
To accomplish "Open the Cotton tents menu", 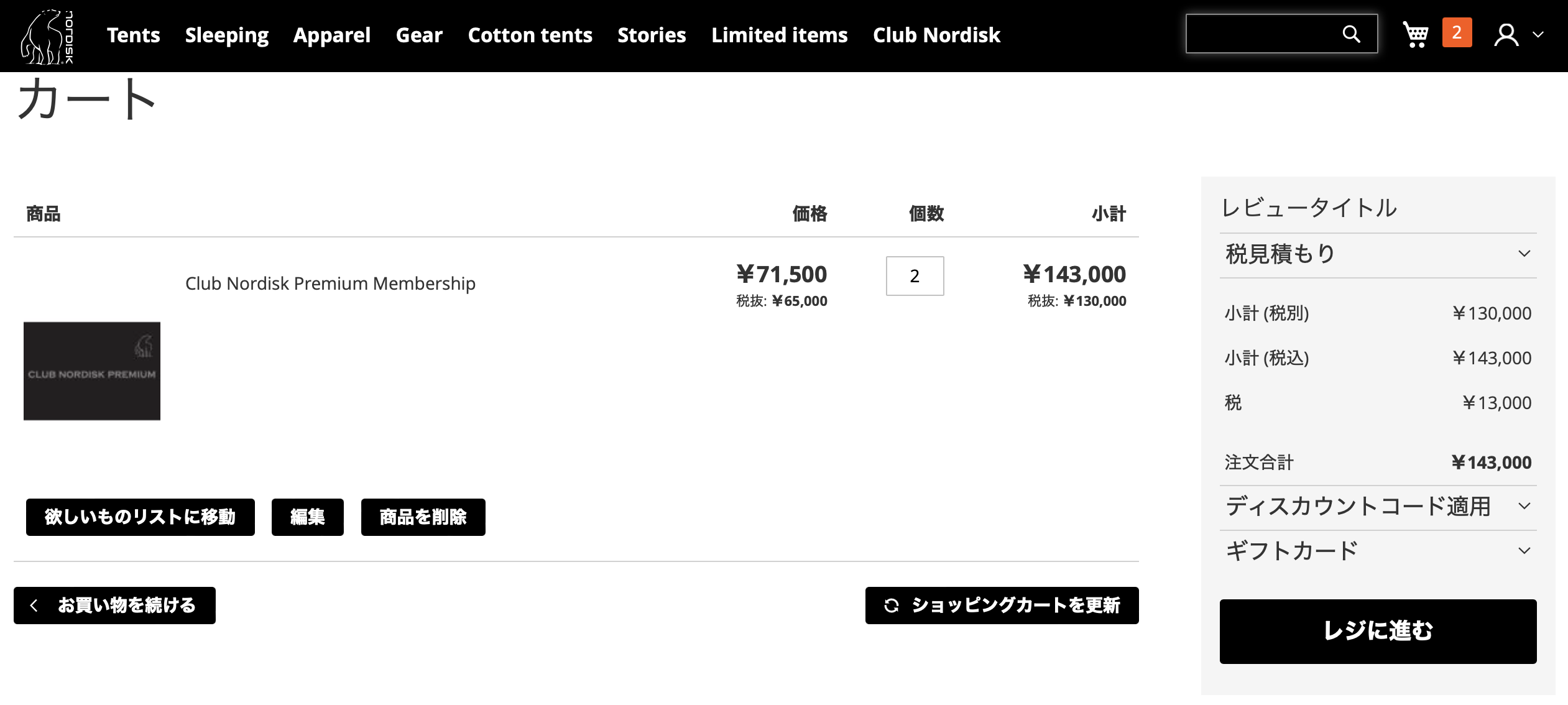I will click(x=530, y=35).
